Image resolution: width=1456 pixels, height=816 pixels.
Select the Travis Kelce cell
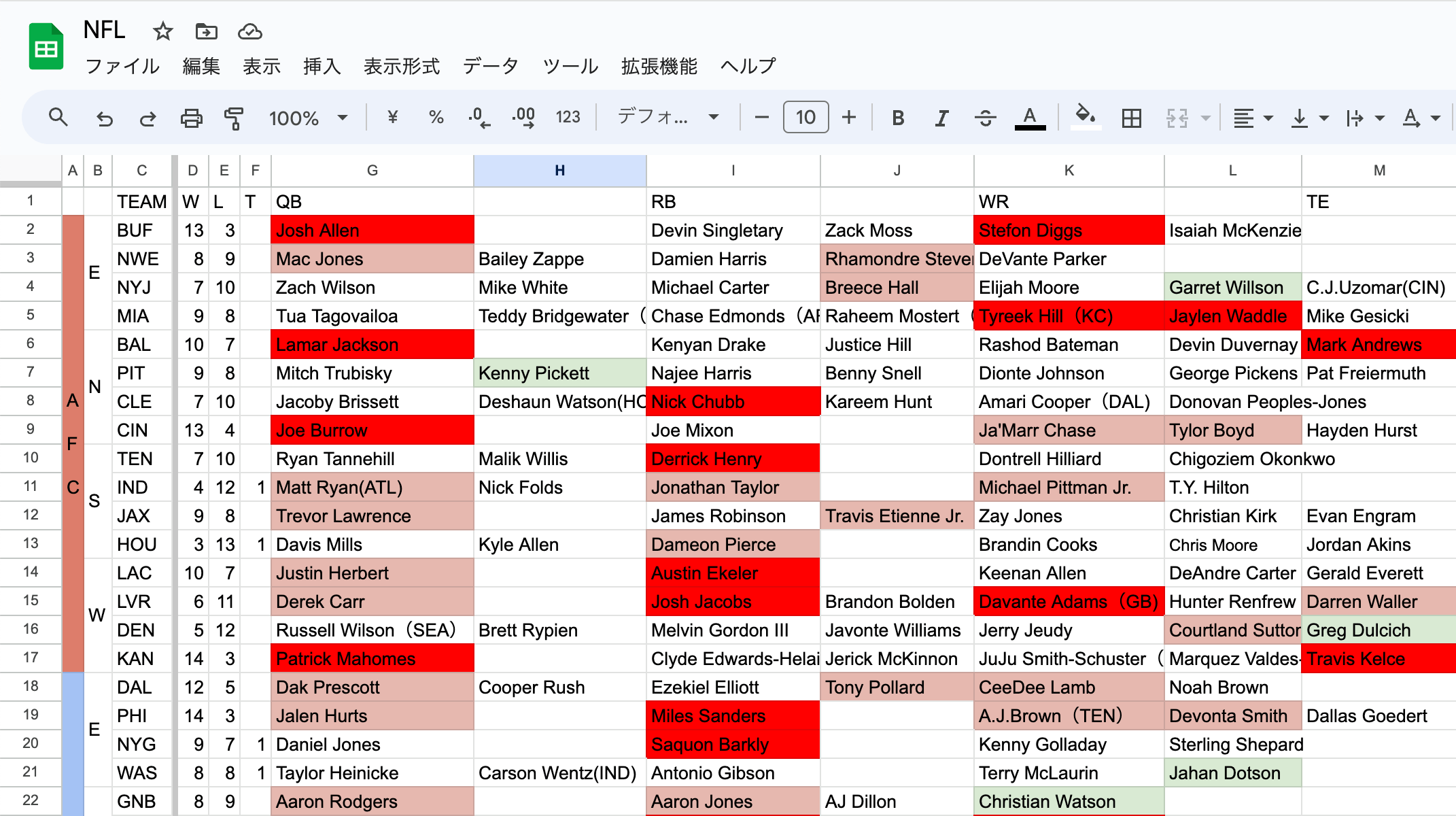coord(1378,659)
